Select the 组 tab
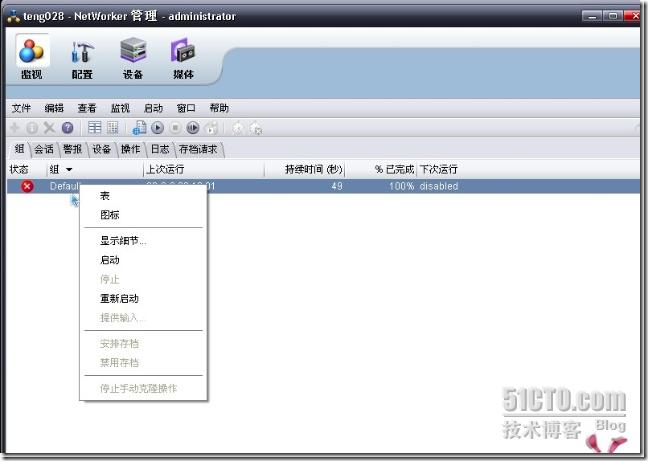The image size is (648, 461). (19, 149)
